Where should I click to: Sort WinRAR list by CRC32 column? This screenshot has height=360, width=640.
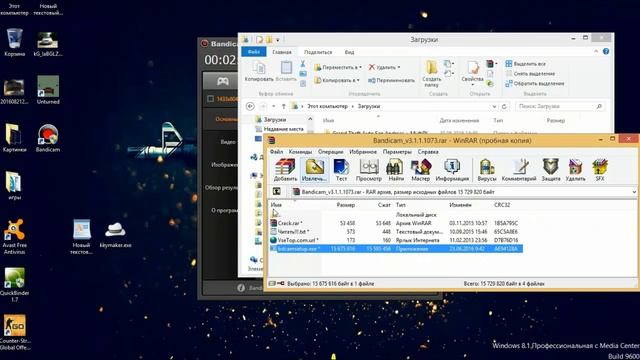tap(502, 205)
